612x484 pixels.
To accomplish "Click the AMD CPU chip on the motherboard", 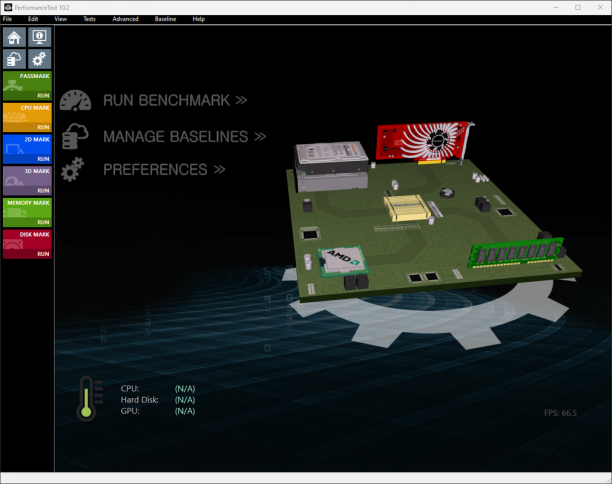I will (x=343, y=261).
